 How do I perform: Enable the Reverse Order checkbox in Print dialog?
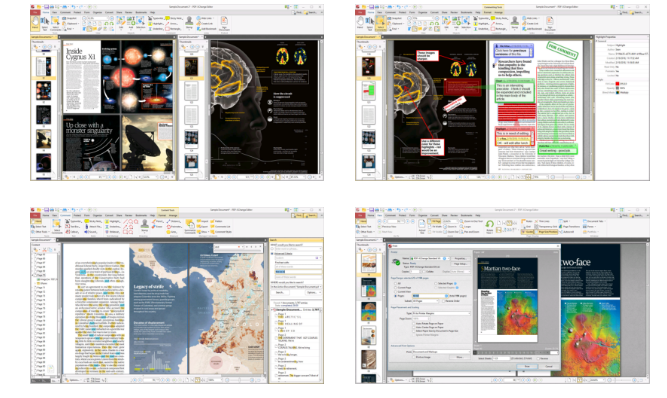pos(443,301)
